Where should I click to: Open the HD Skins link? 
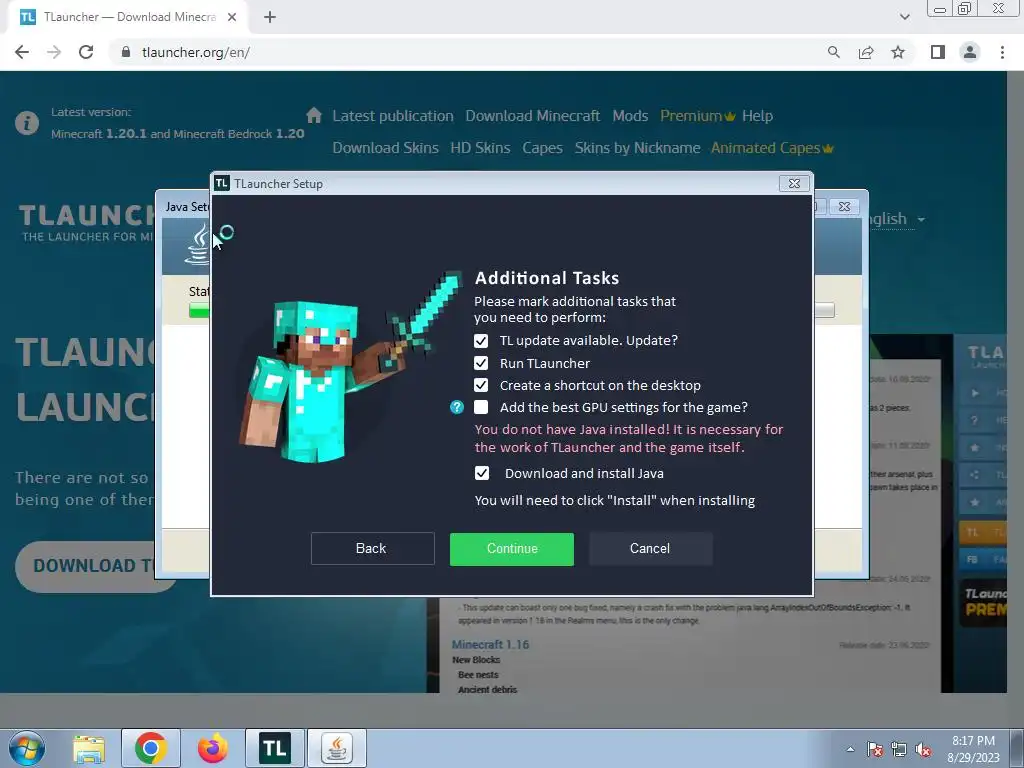coord(480,148)
